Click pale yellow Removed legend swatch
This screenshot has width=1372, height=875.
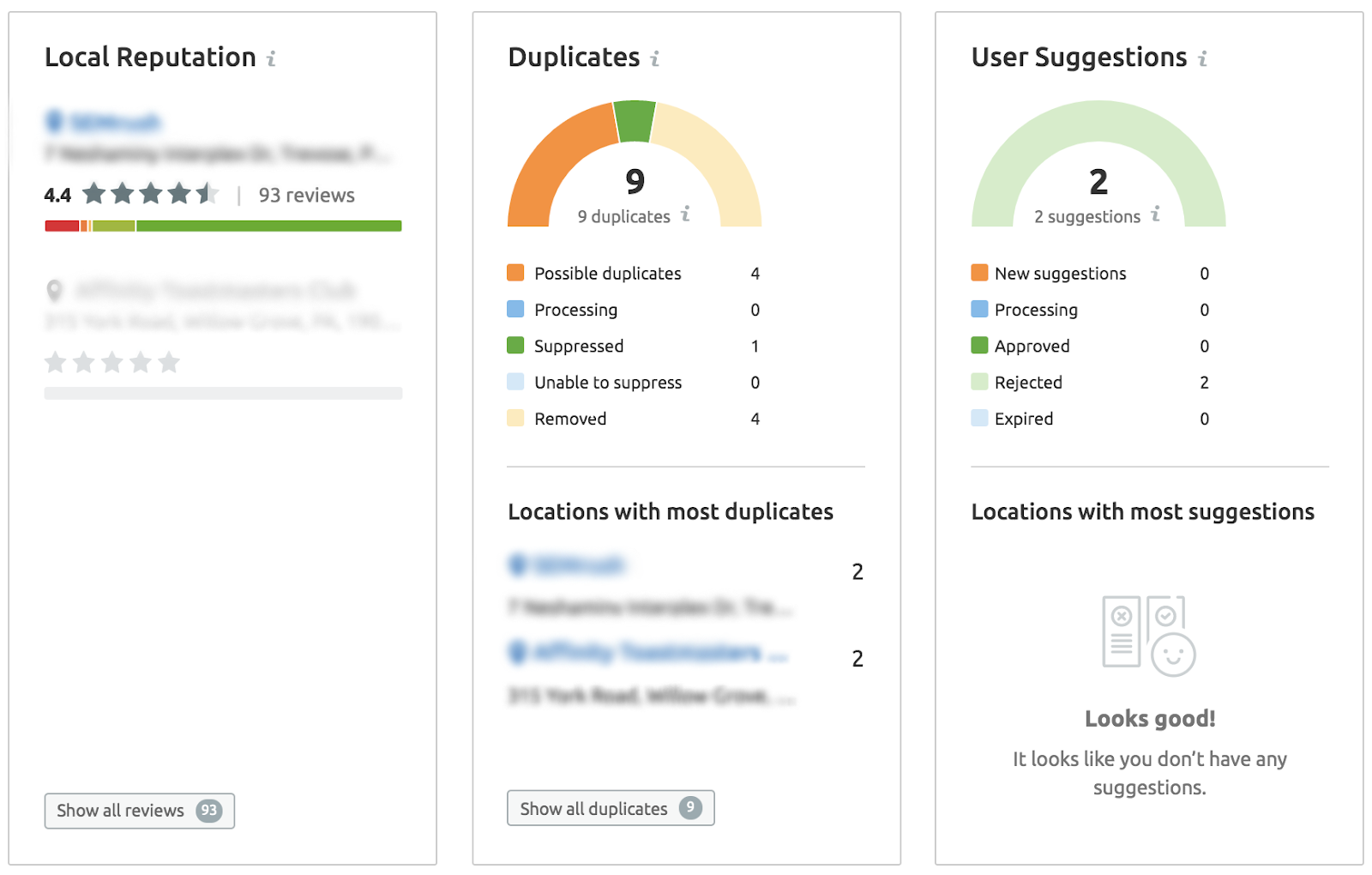coord(515,418)
